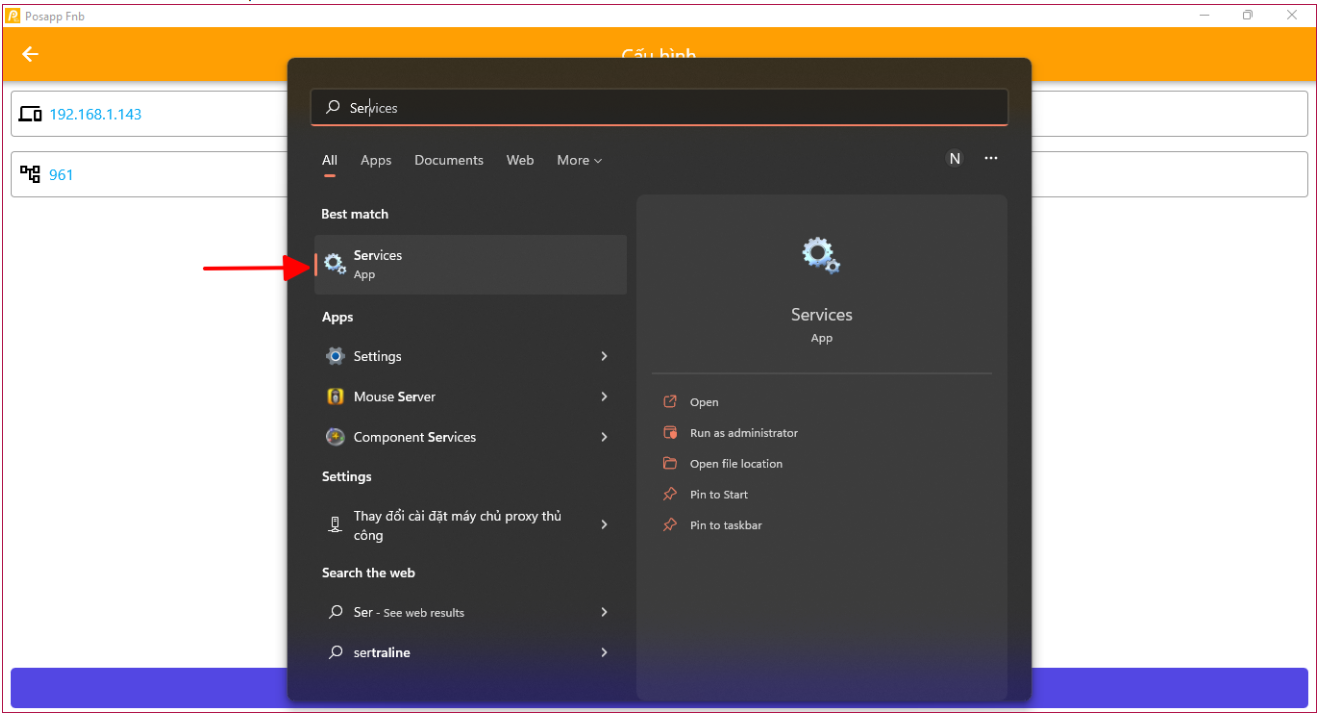The width and height of the screenshot is (1322, 718).
Task: Choose Run as administrator
Action: coord(743,433)
